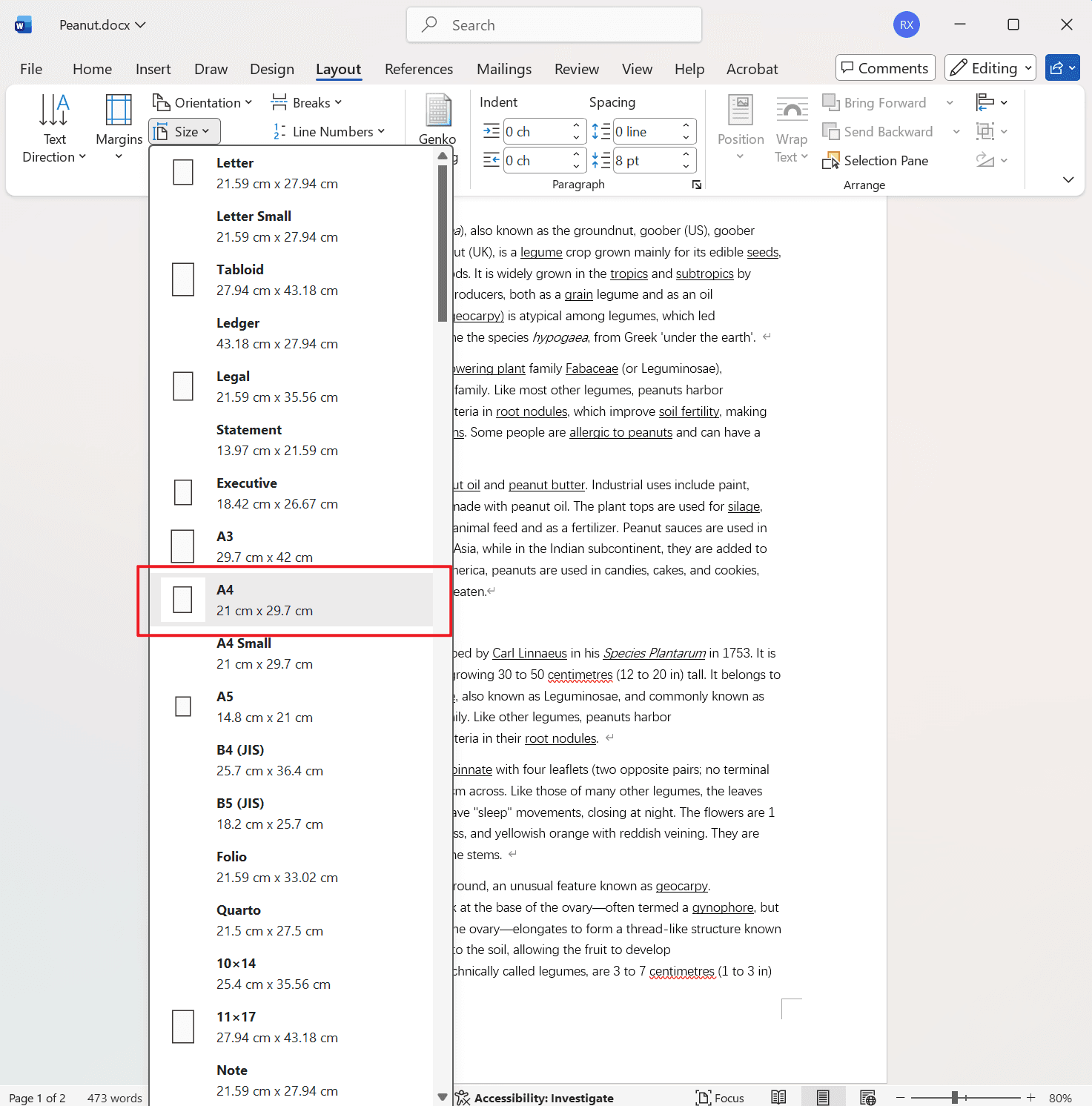The width and height of the screenshot is (1092, 1106).
Task: Open the Margins options
Action: (x=118, y=128)
